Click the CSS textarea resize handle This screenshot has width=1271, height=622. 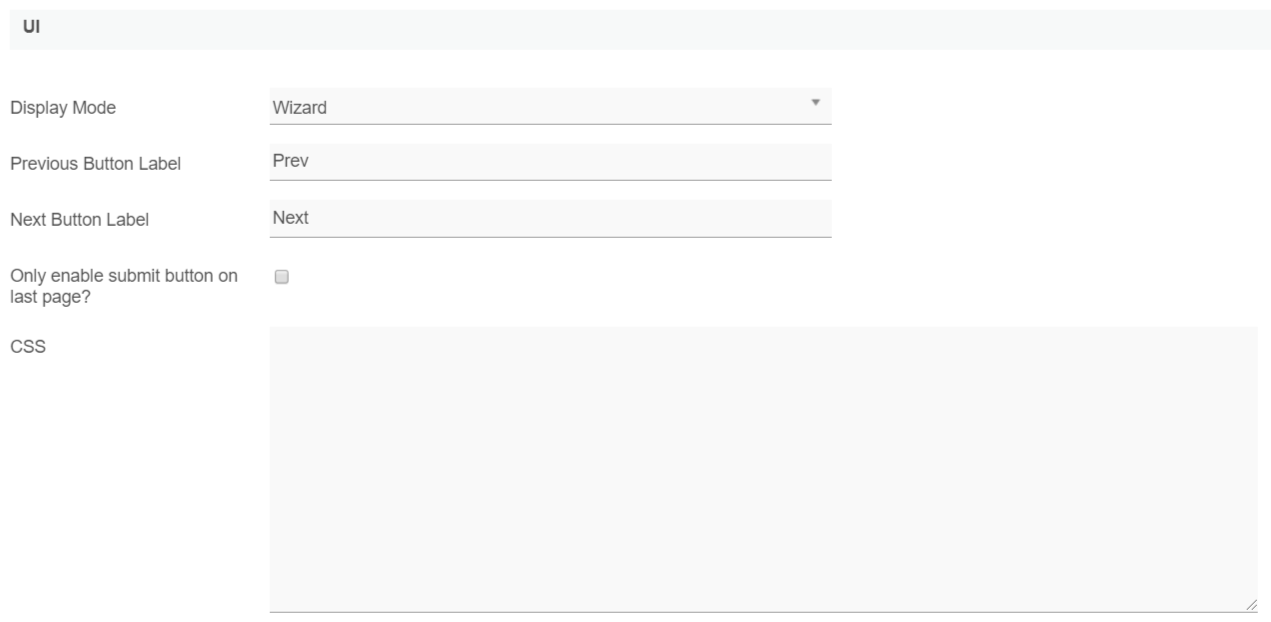click(x=1251, y=605)
